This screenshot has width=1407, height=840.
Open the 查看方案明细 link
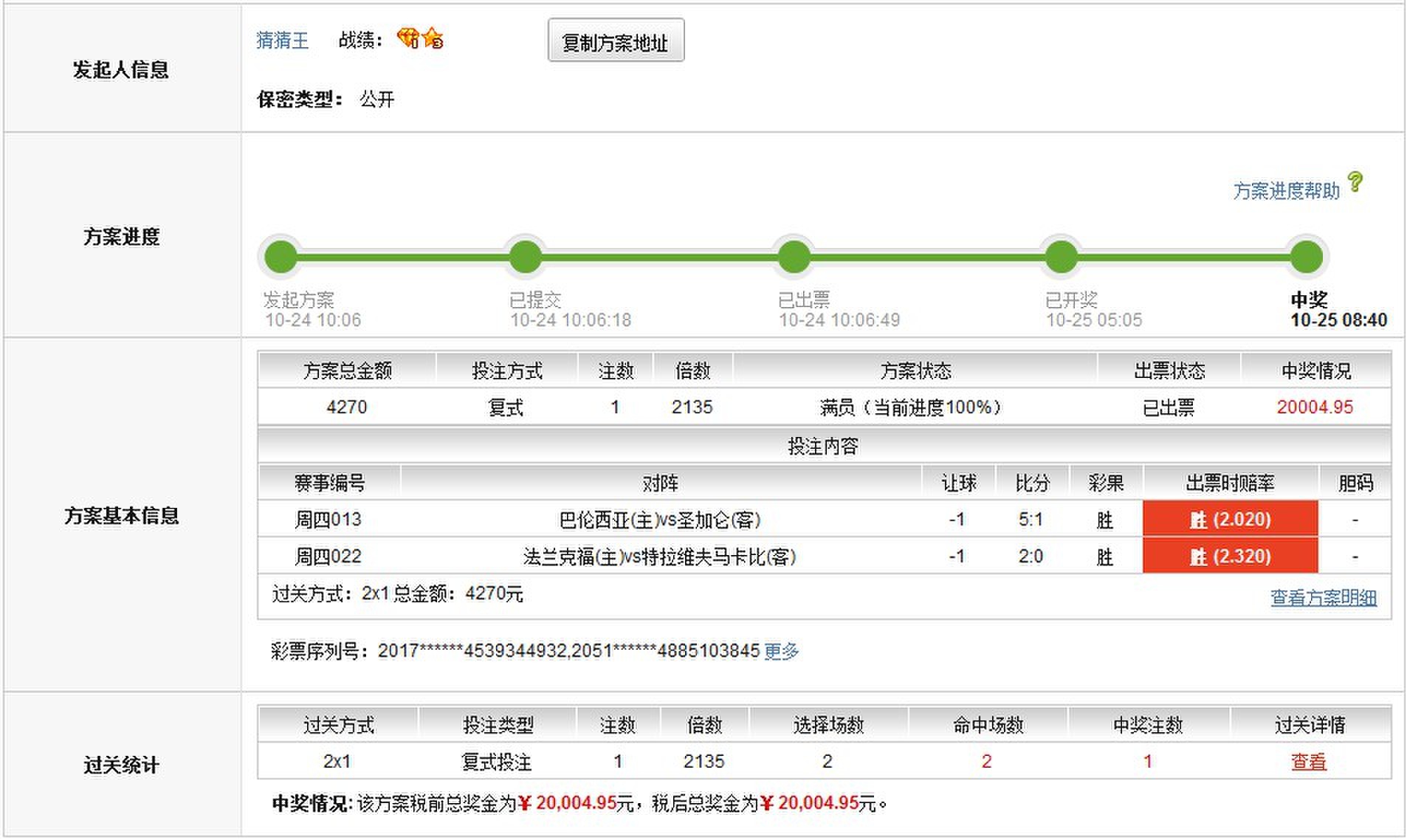tap(1323, 598)
